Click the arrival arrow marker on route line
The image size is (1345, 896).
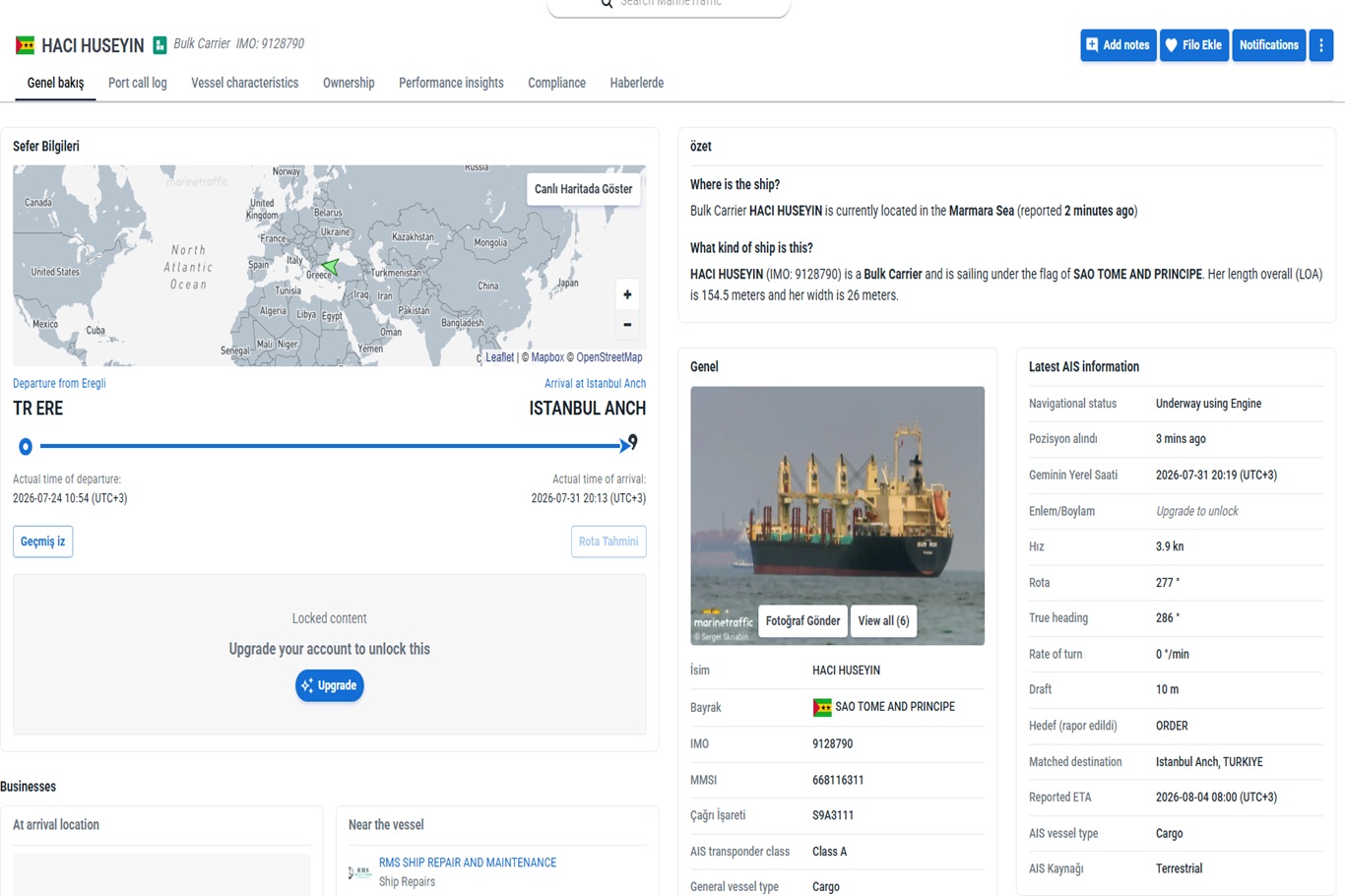click(x=624, y=446)
